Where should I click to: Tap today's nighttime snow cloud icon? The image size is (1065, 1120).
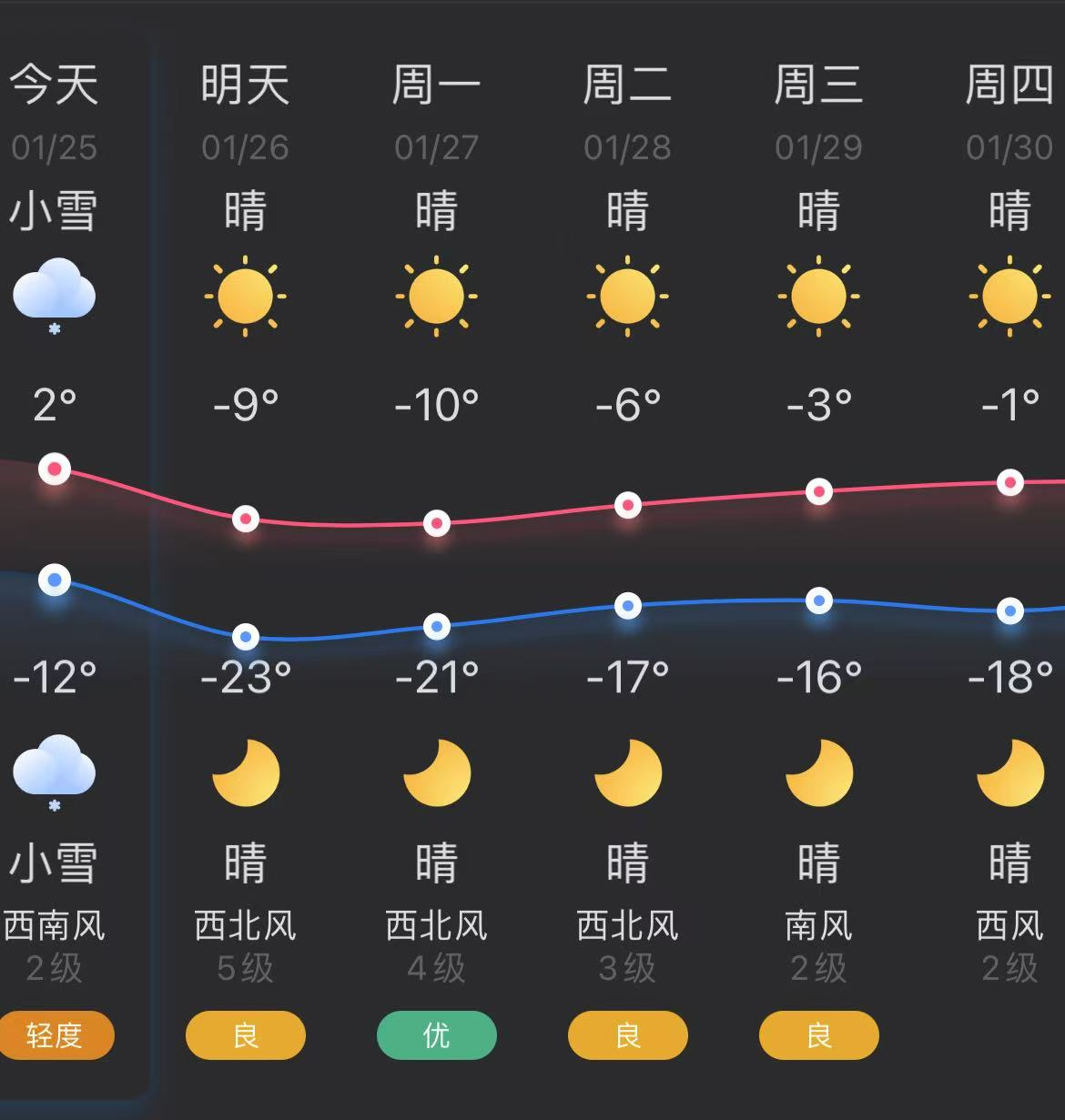tap(55, 773)
